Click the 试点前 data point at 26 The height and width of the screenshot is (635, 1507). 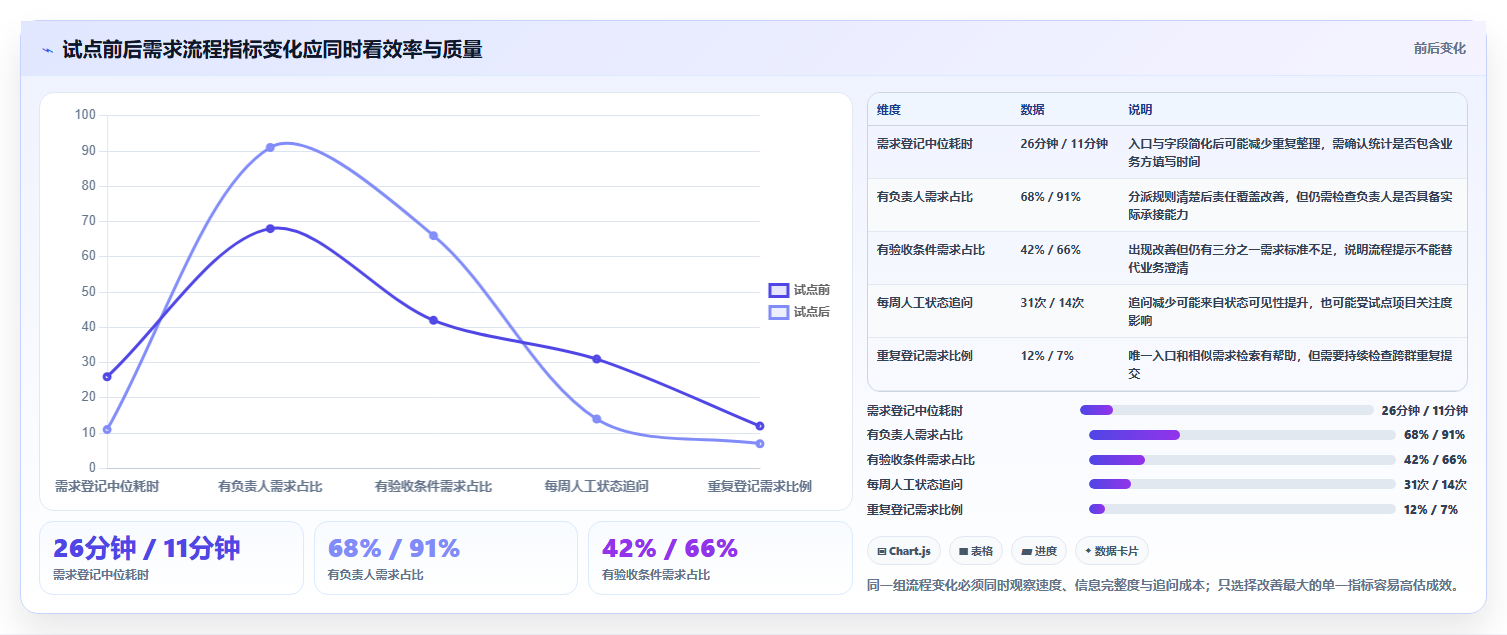pos(107,376)
